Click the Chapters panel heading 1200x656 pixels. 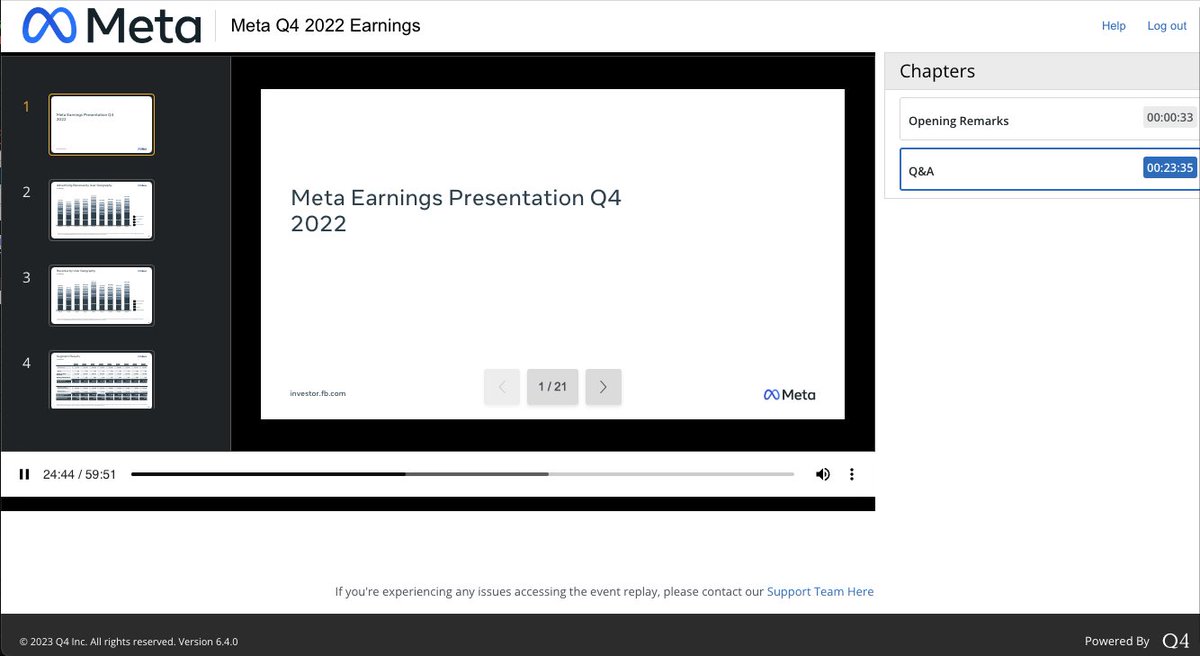point(937,71)
